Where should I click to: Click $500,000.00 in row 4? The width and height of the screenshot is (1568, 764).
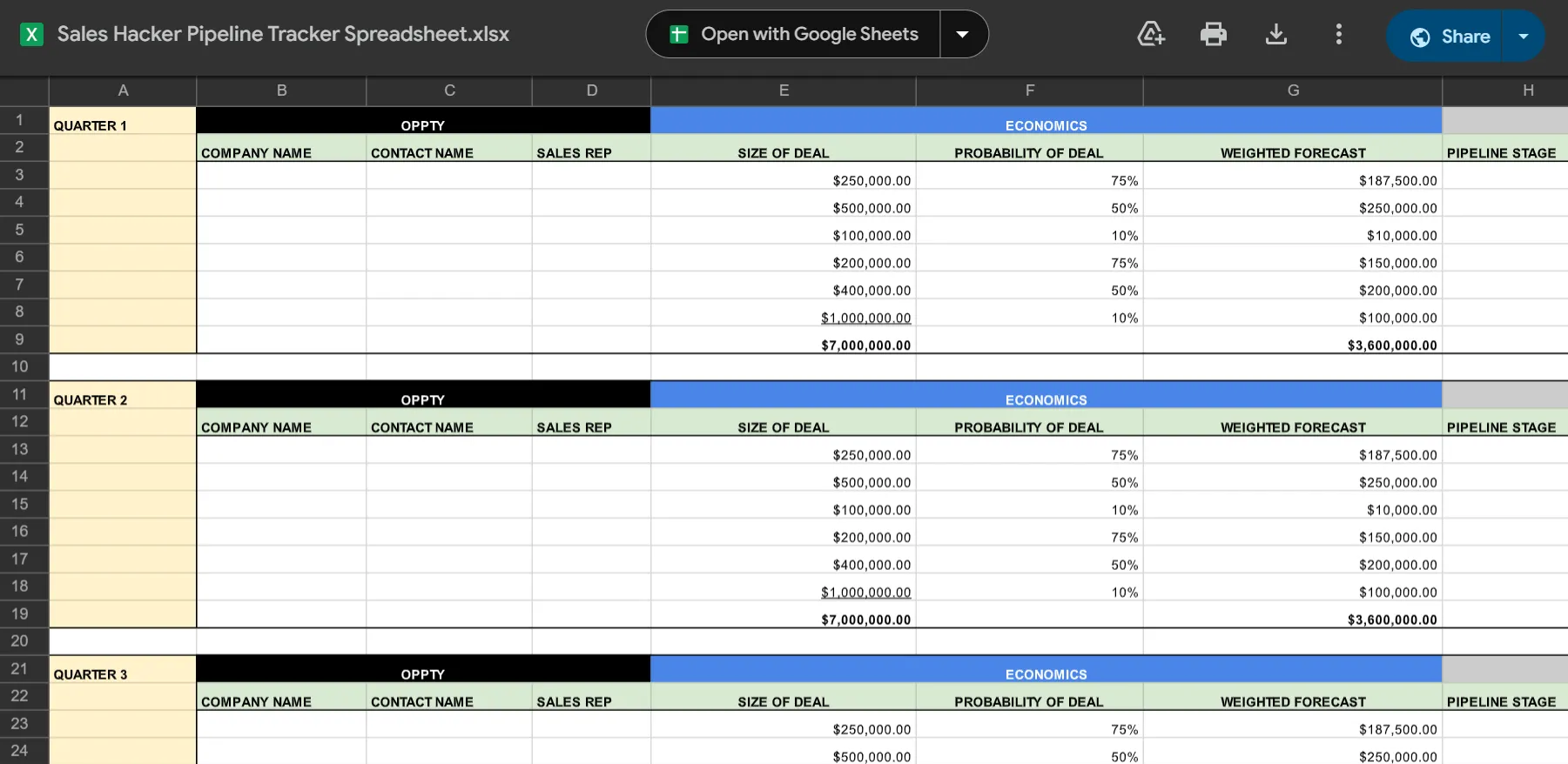pyautogui.click(x=784, y=203)
